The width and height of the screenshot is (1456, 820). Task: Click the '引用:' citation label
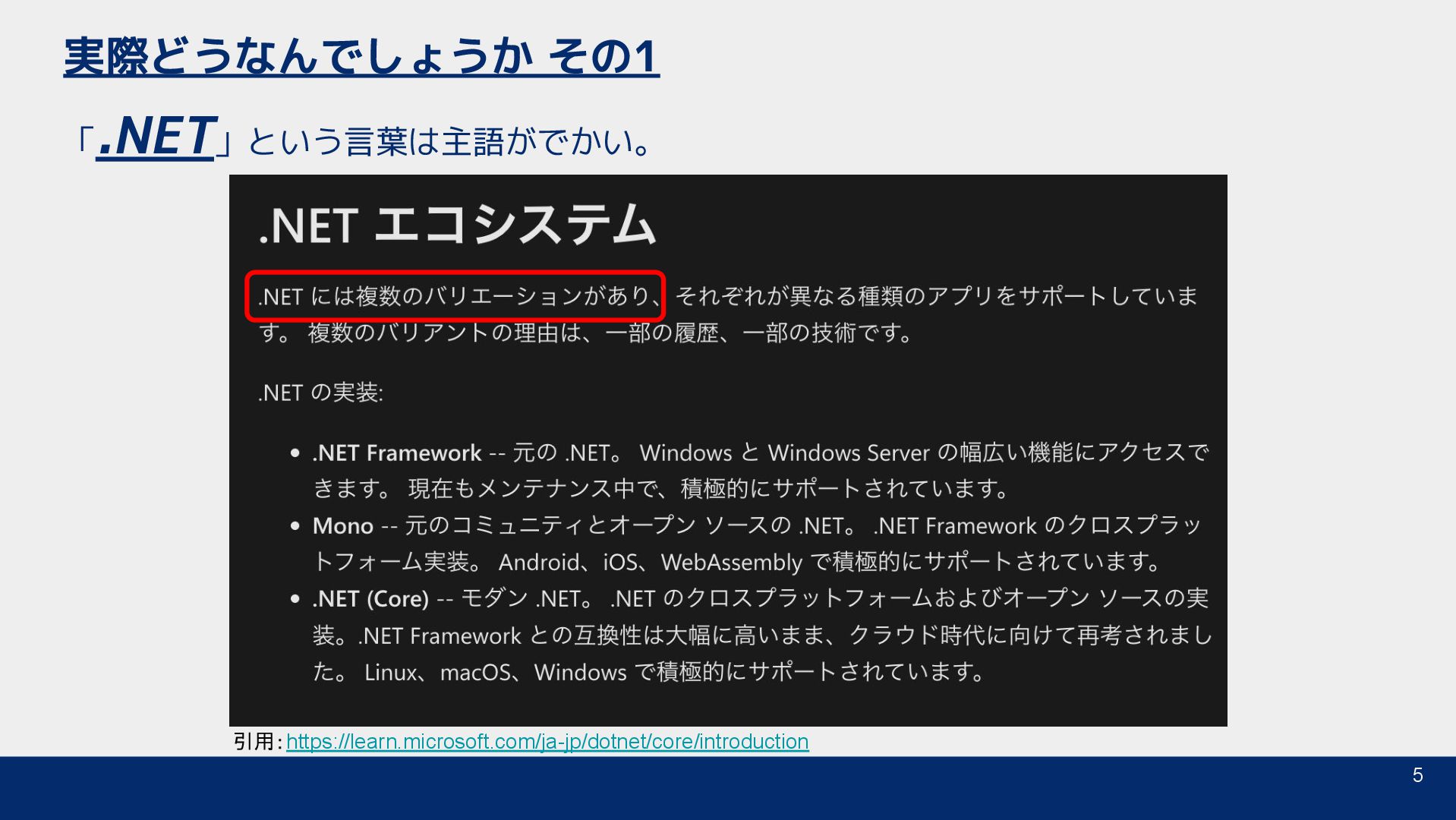pos(257,741)
